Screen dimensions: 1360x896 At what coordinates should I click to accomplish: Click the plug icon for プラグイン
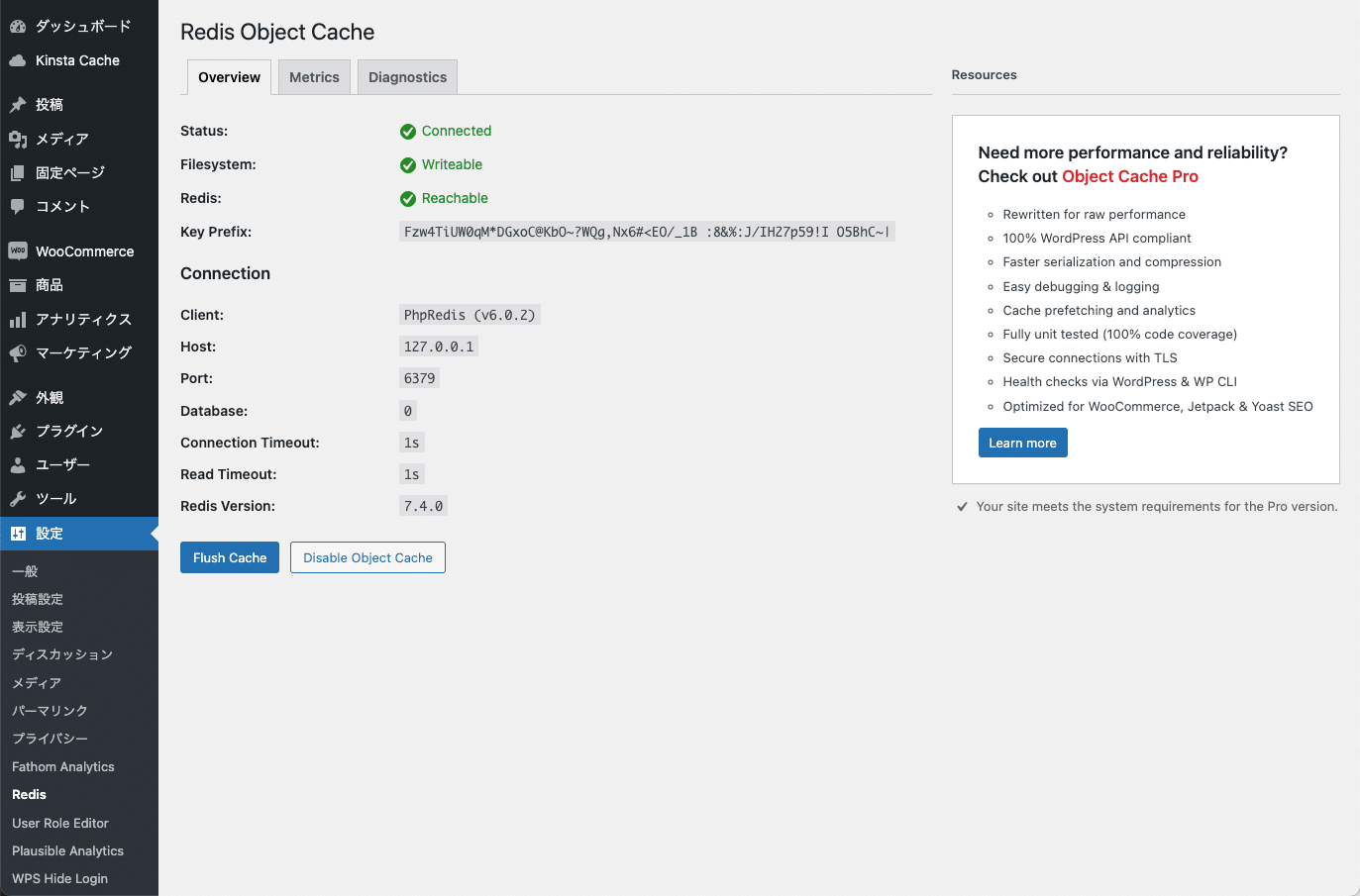coord(18,432)
